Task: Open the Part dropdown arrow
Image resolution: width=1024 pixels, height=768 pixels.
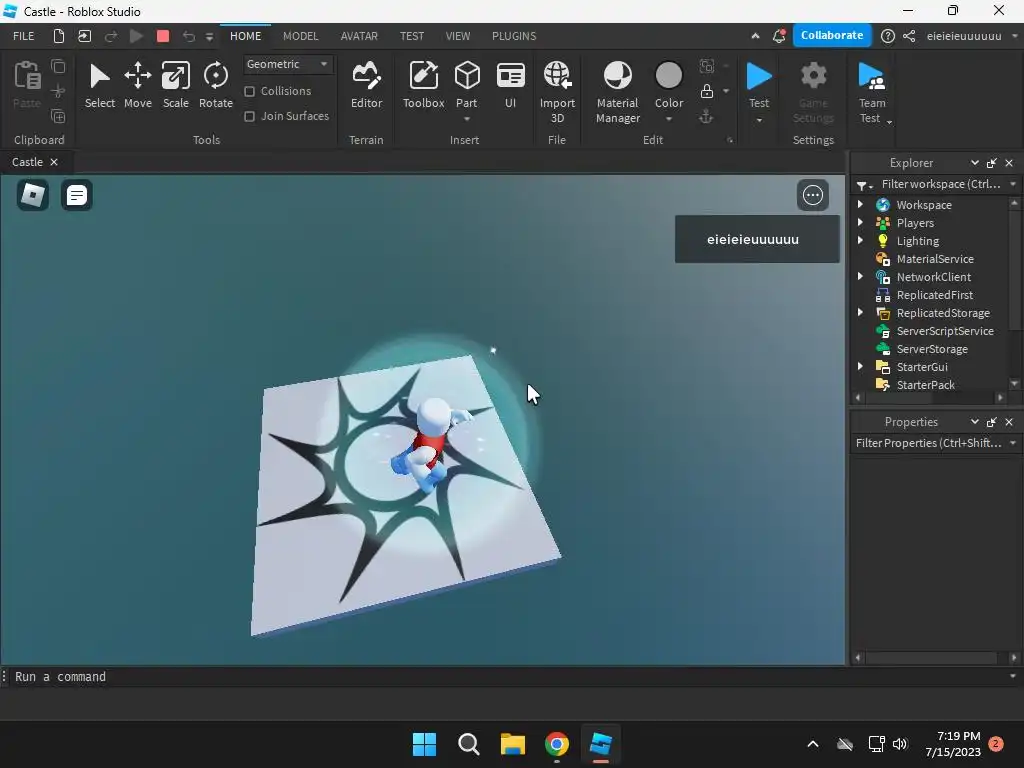Action: (467, 119)
